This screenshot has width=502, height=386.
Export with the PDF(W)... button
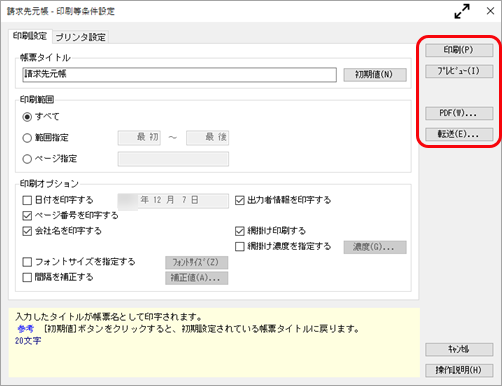[x=459, y=113]
